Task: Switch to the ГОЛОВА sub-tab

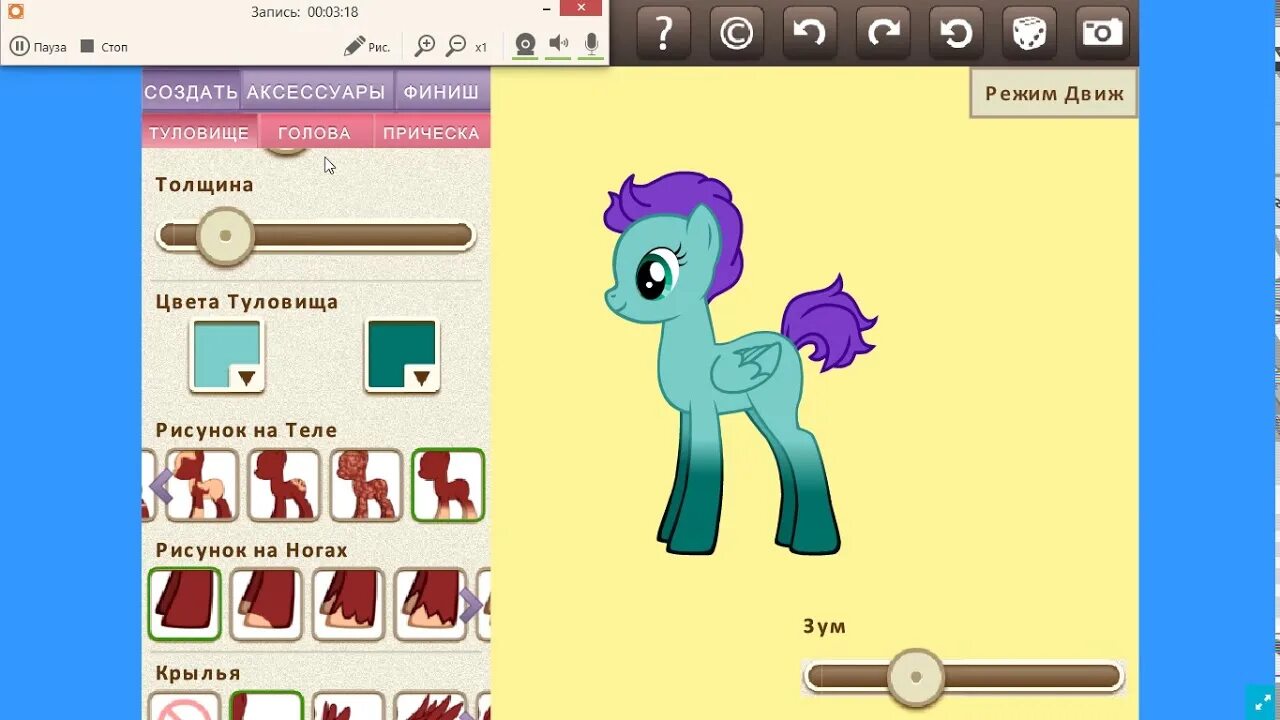Action: (314, 133)
